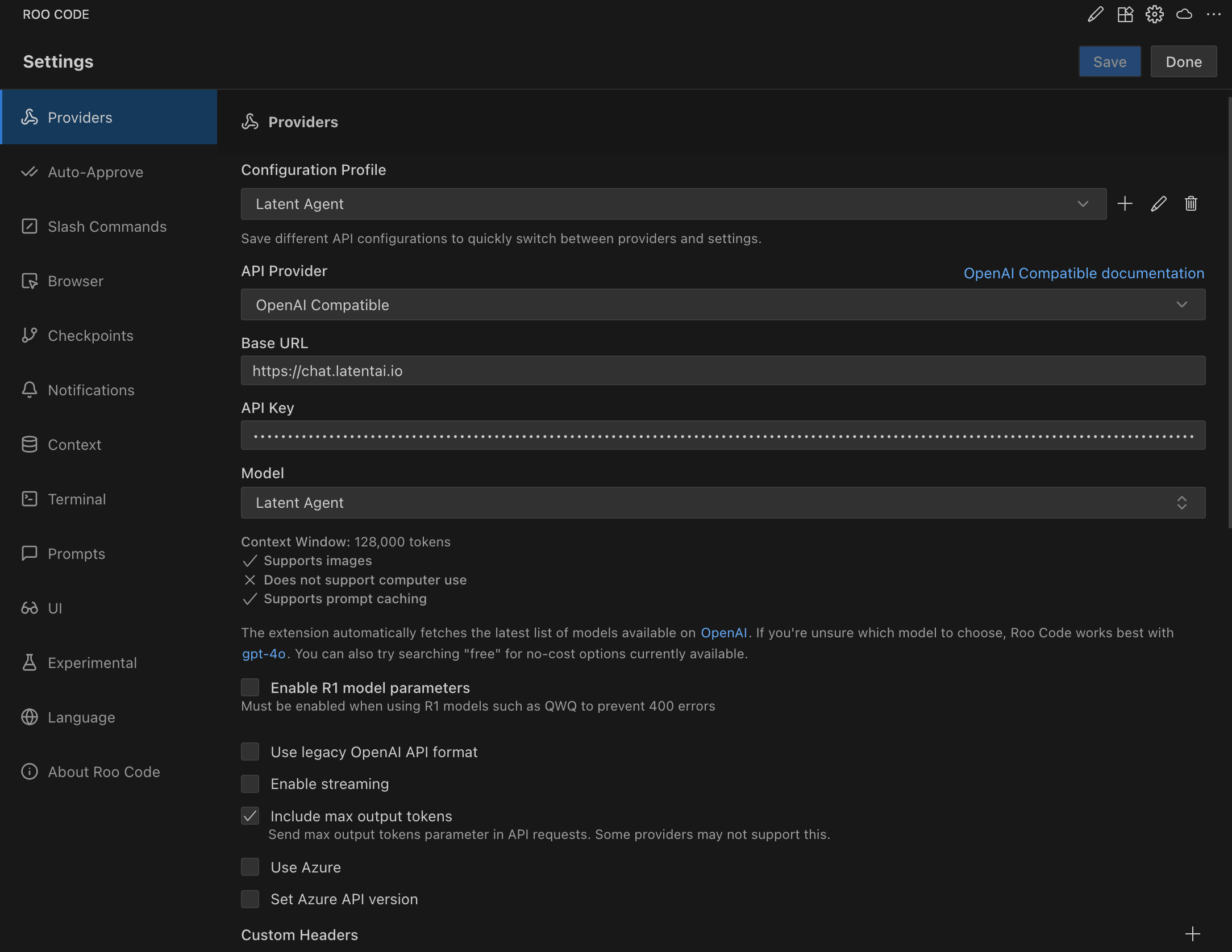Viewport: 1232px width, 952px height.
Task: Open the OpenAI Compatible documentation link
Action: click(x=1083, y=273)
